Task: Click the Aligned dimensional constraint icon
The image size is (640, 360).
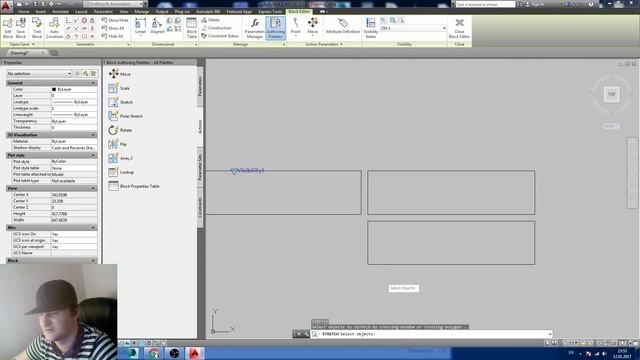Action: tap(157, 26)
